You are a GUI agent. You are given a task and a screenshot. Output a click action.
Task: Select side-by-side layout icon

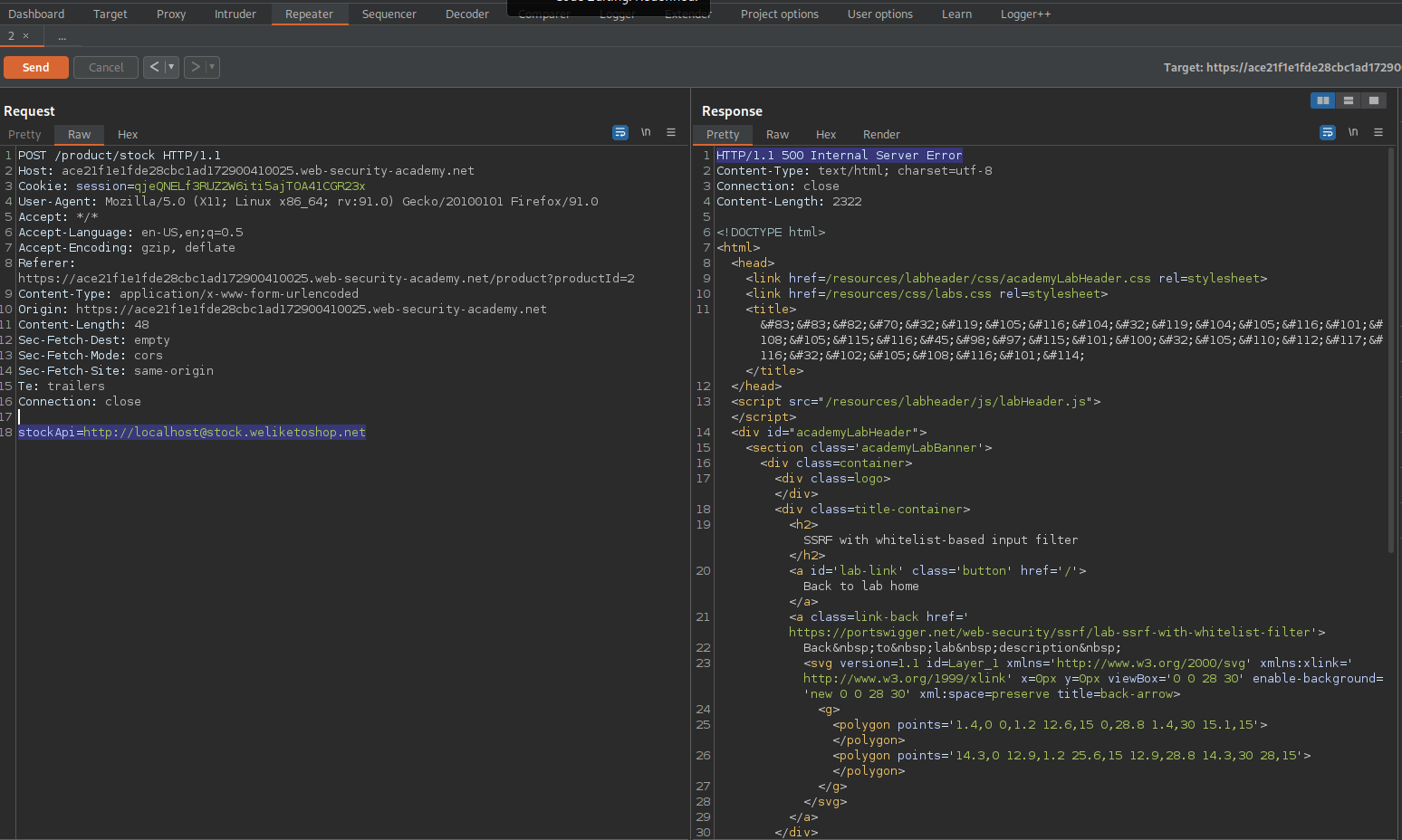click(x=1323, y=100)
